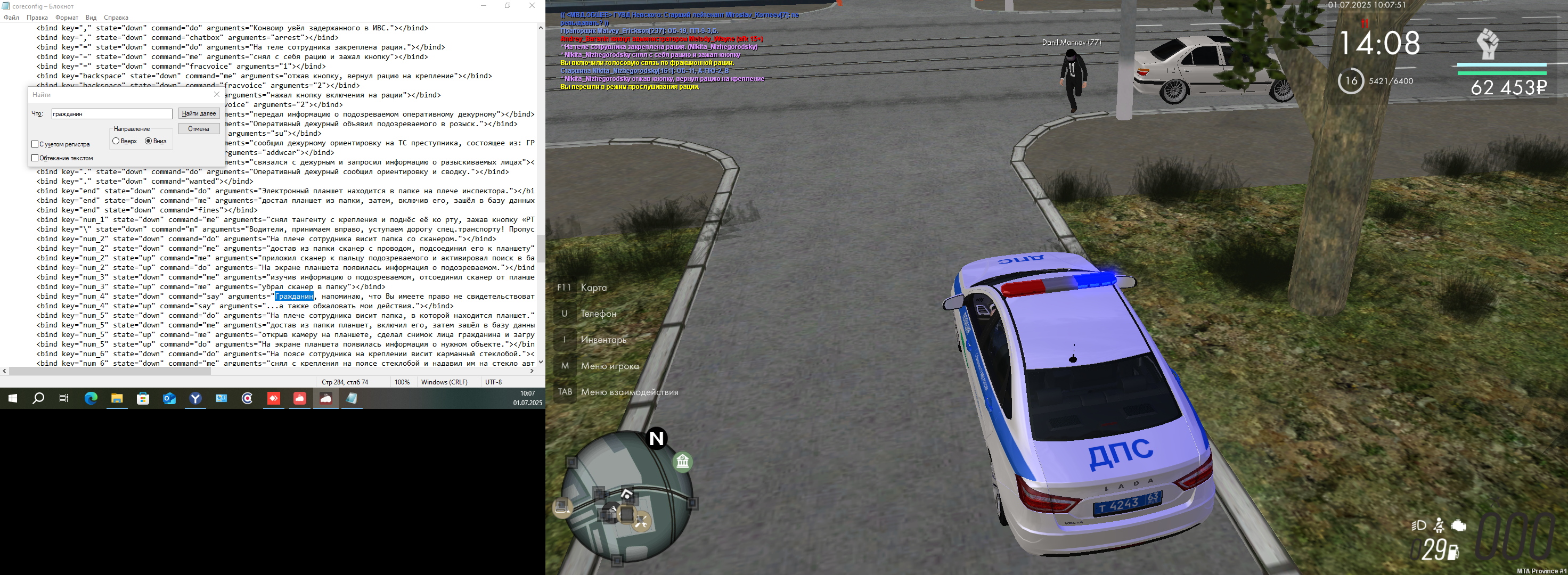Image resolution: width=1568 pixels, height=575 pixels.
Task: Click Notepad horizontal scrollbar thumb
Action: (110, 371)
